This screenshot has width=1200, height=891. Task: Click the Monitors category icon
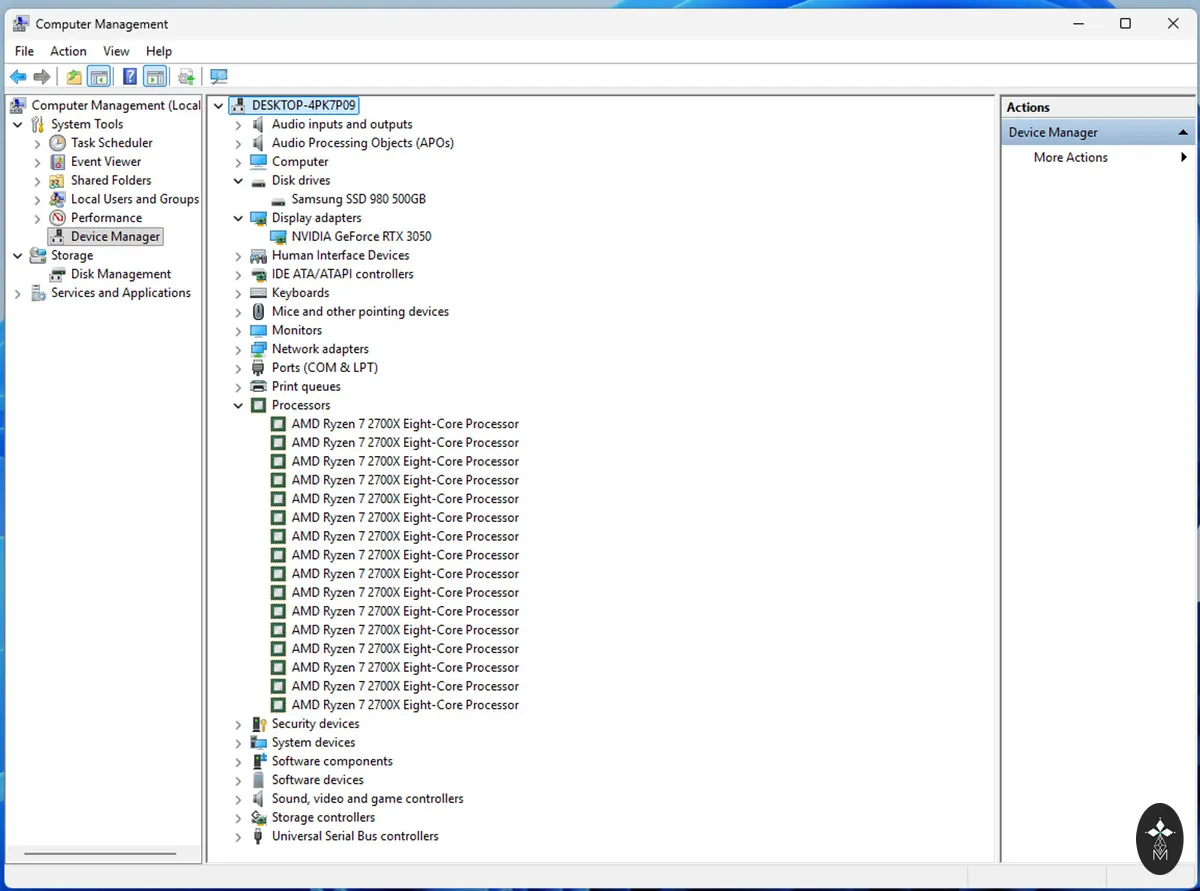pyautogui.click(x=258, y=330)
